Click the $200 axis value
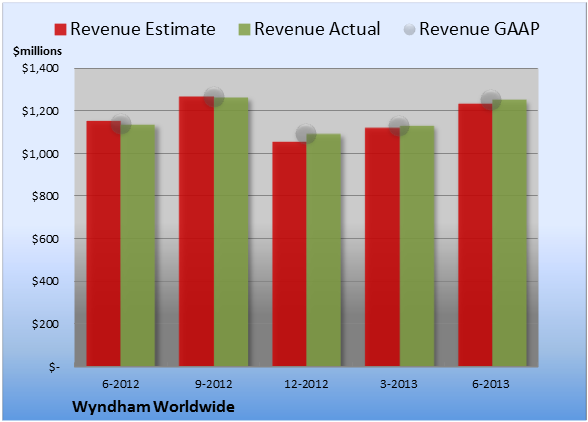This screenshot has height=422, width=588. click(x=45, y=324)
